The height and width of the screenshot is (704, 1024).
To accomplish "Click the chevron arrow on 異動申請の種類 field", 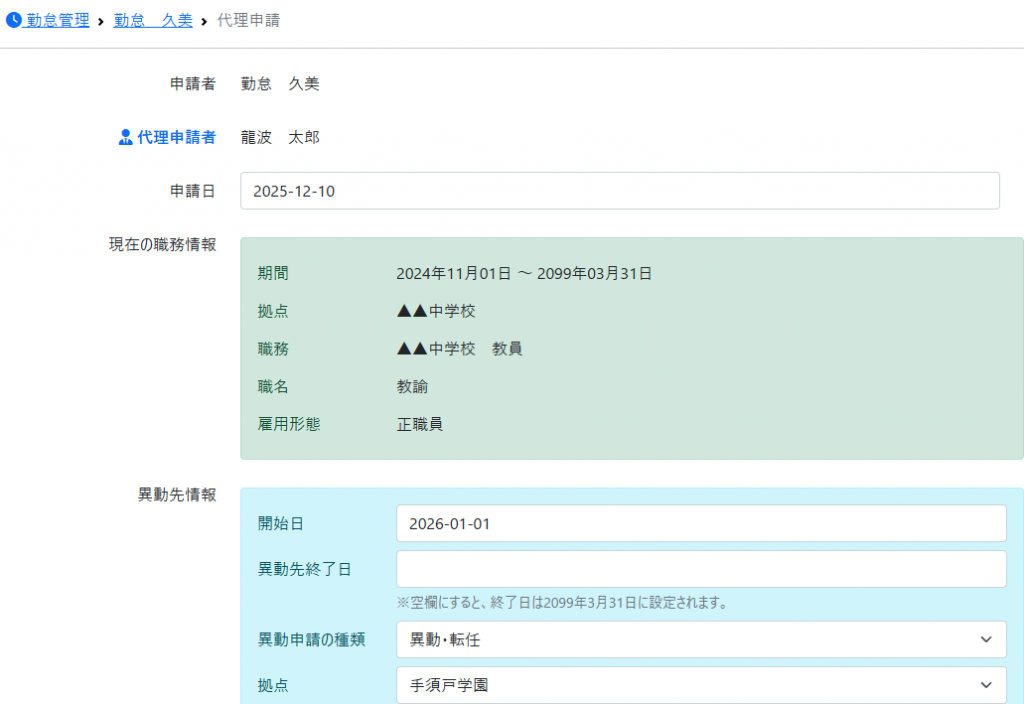I will click(986, 639).
